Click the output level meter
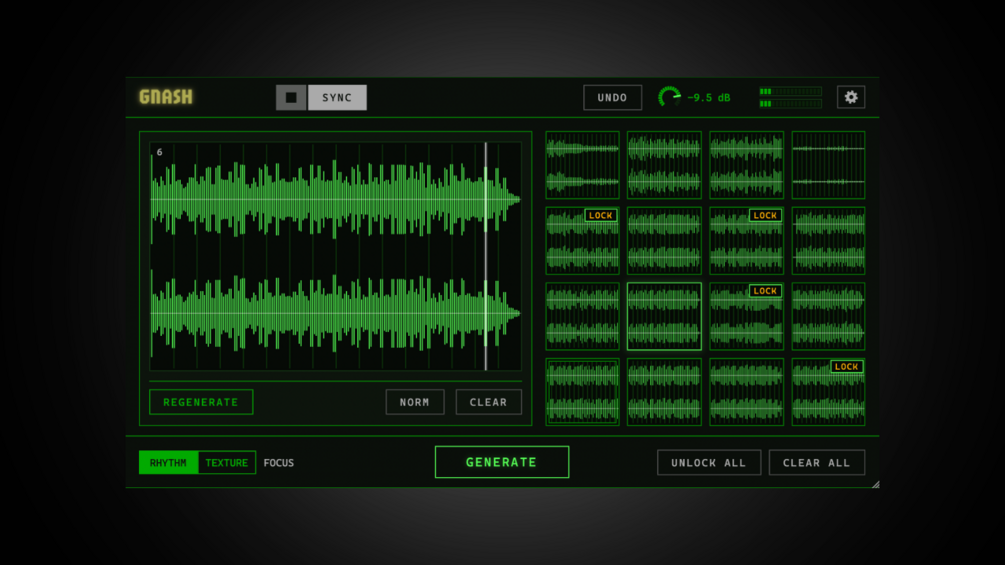 [790, 97]
